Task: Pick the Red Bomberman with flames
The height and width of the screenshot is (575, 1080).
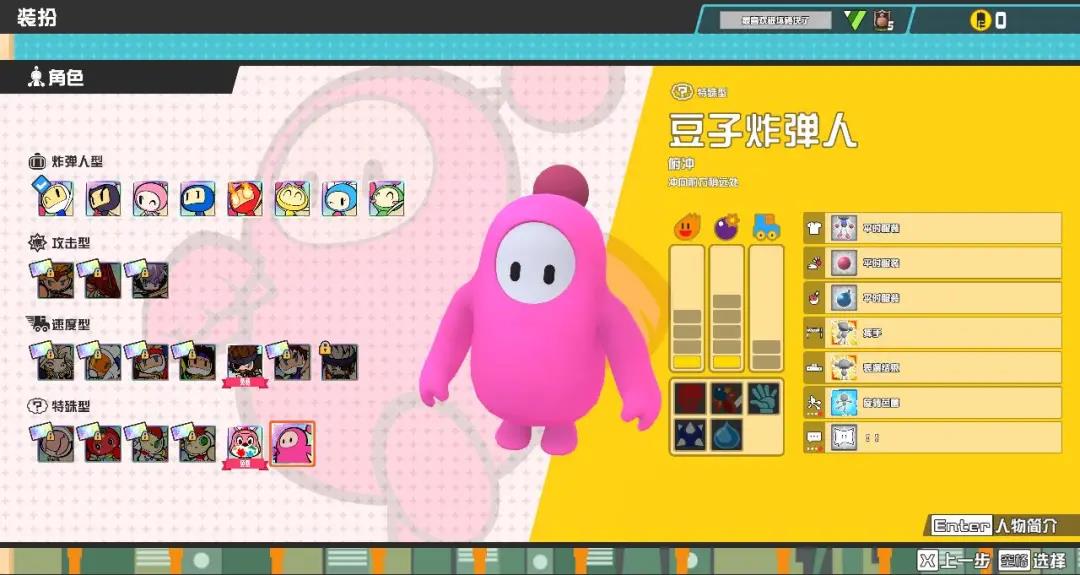Action: (245, 199)
